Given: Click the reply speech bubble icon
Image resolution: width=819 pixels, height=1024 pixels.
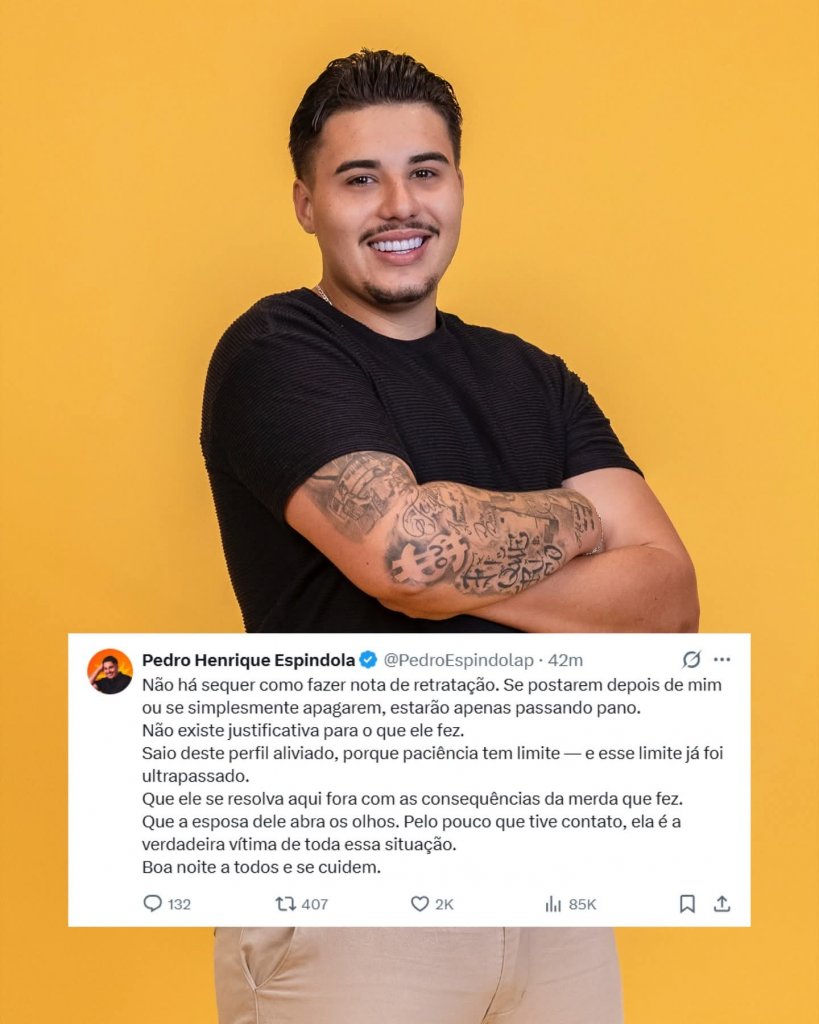Looking at the screenshot, I should pyautogui.click(x=152, y=903).
